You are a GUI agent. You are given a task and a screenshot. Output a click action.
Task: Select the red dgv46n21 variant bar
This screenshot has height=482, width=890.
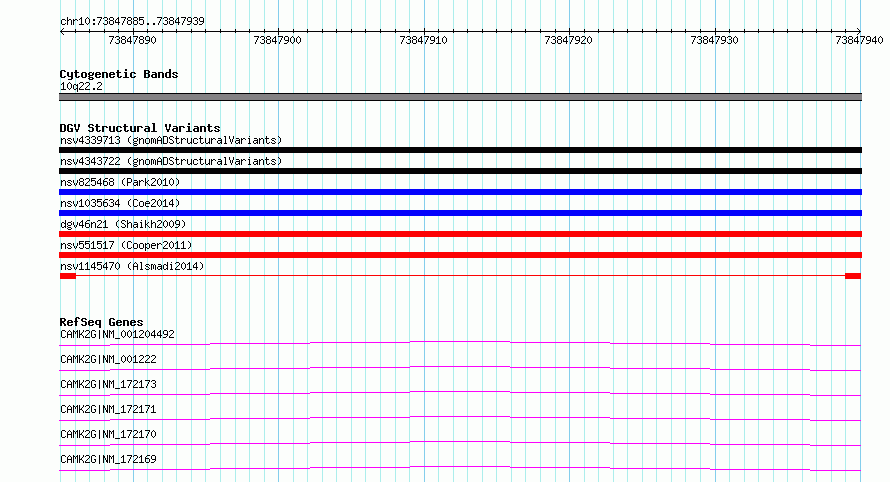[x=460, y=234]
